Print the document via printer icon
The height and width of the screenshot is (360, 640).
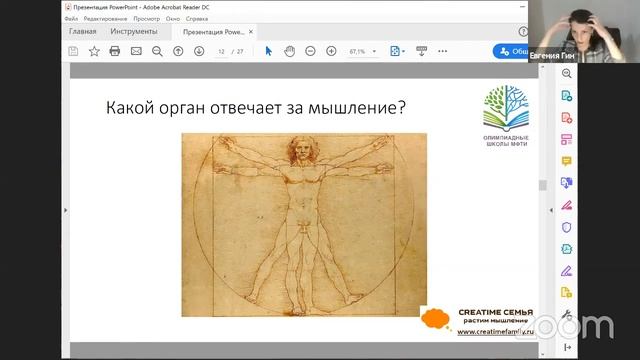(x=115, y=51)
